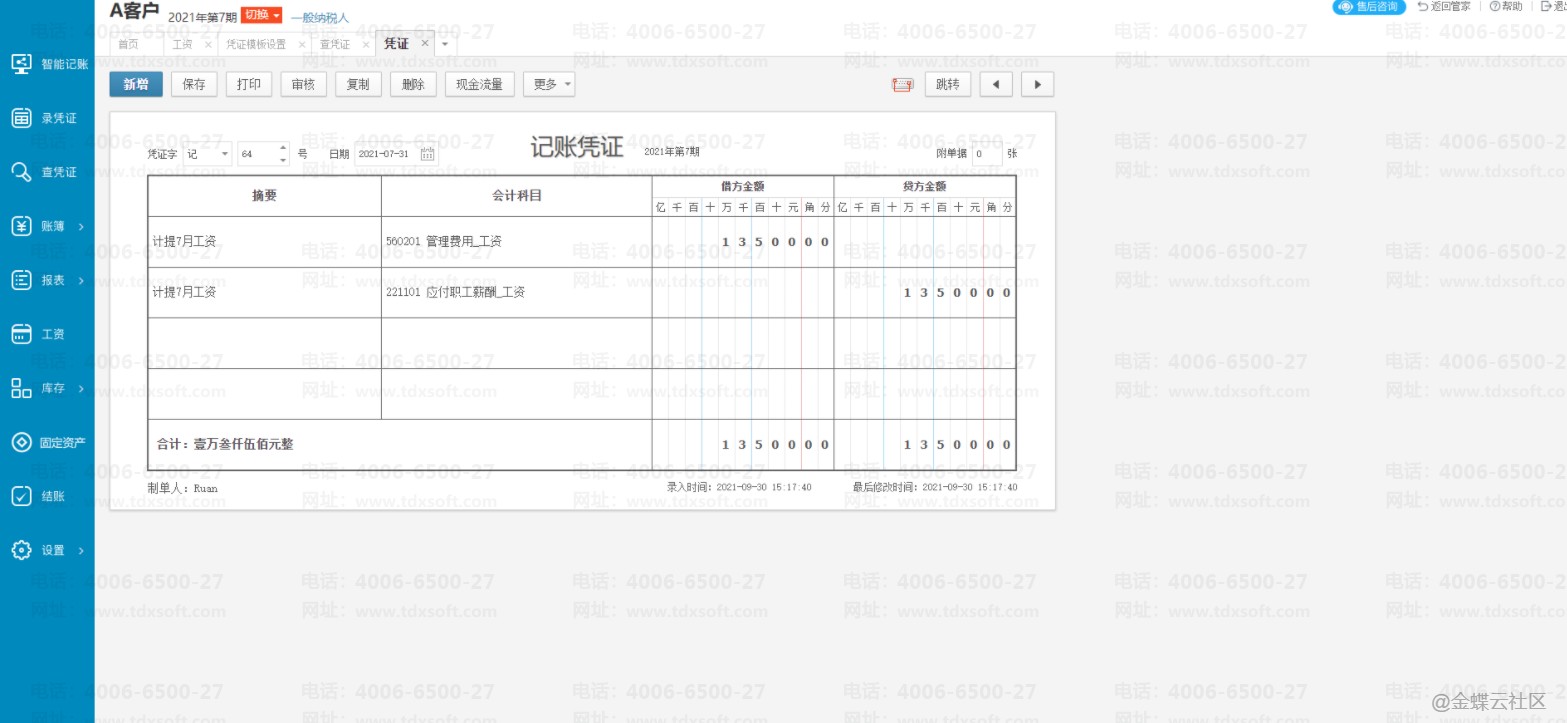Viewport: 1567px width, 723px height.
Task: Click the 录凭证 calculator icon in sidebar
Action: (21, 118)
